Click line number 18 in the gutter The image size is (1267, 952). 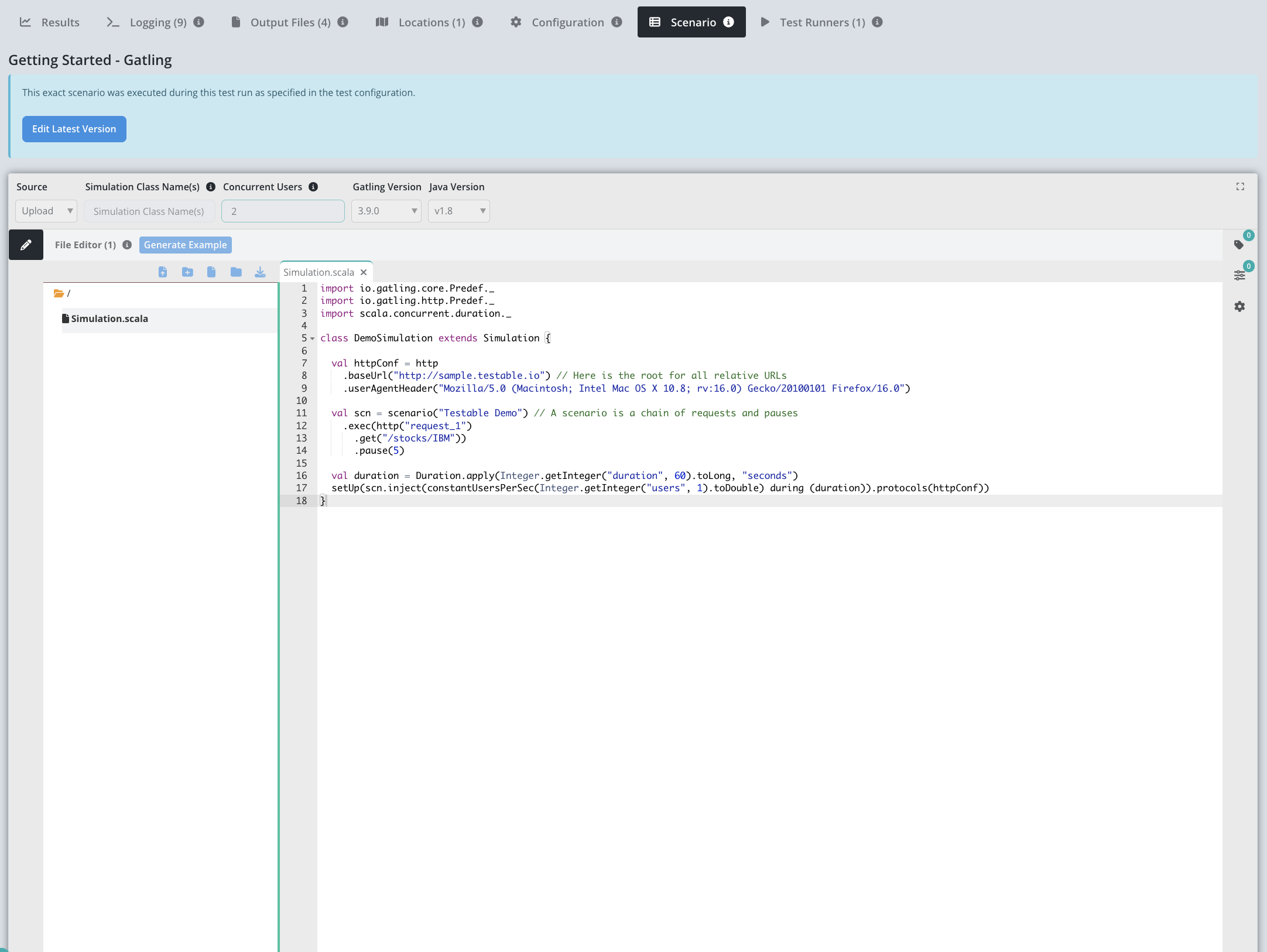pyautogui.click(x=302, y=501)
